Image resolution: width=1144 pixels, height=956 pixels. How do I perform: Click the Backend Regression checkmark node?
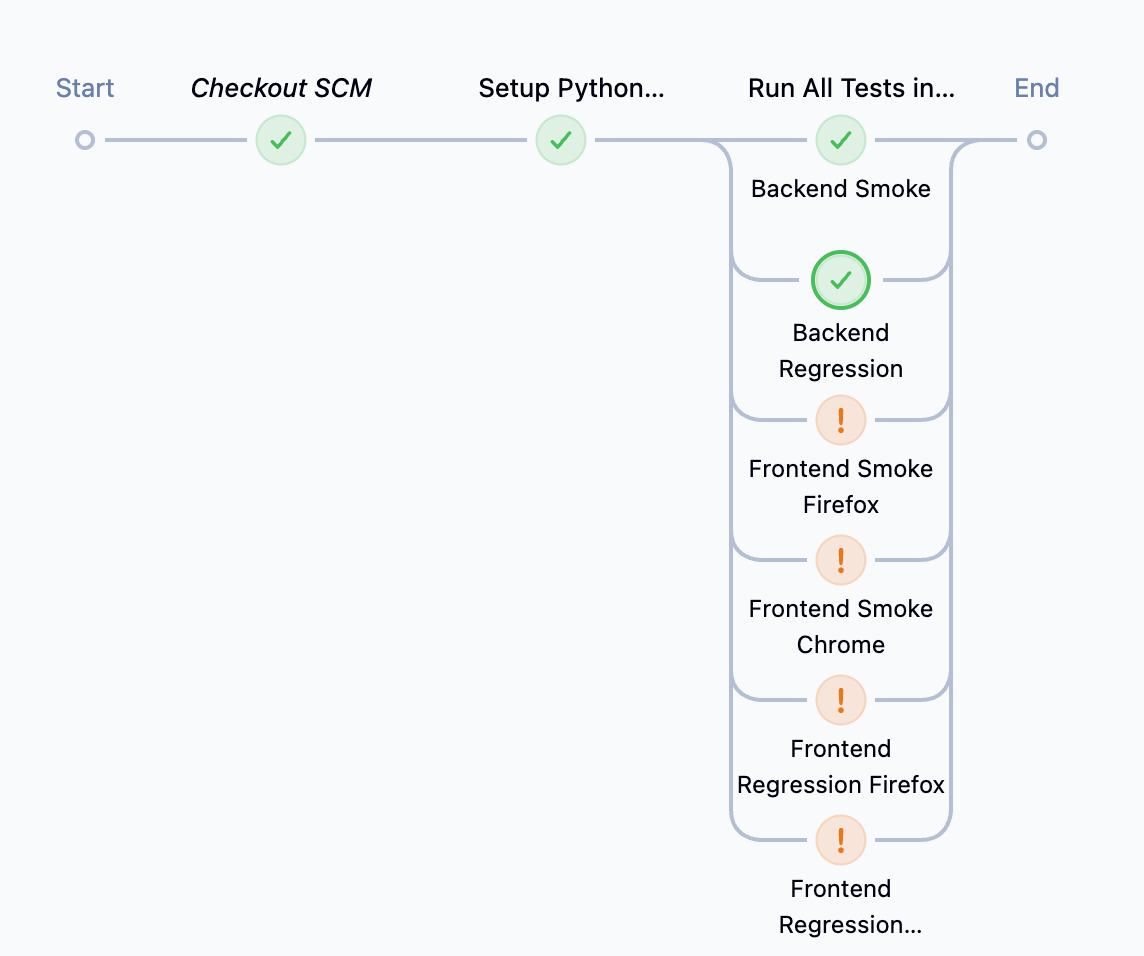[x=840, y=280]
